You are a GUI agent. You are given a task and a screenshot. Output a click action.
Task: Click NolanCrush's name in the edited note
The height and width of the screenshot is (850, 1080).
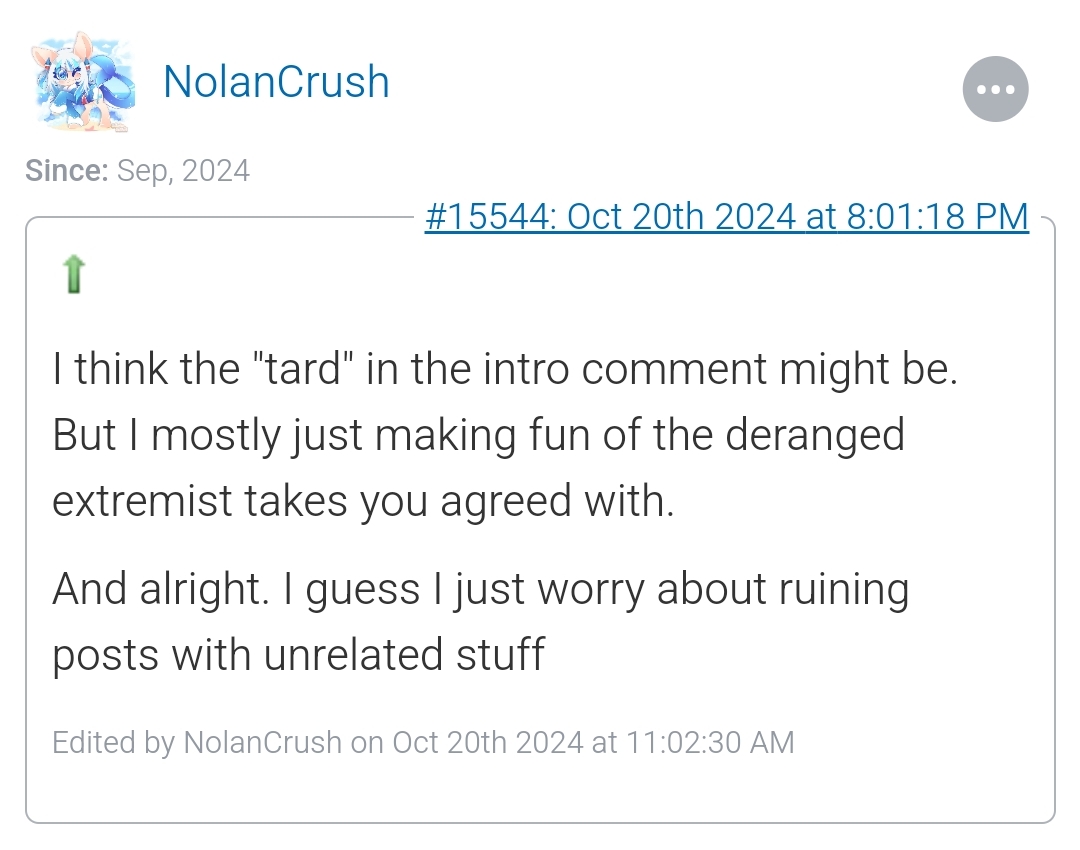click(x=262, y=742)
